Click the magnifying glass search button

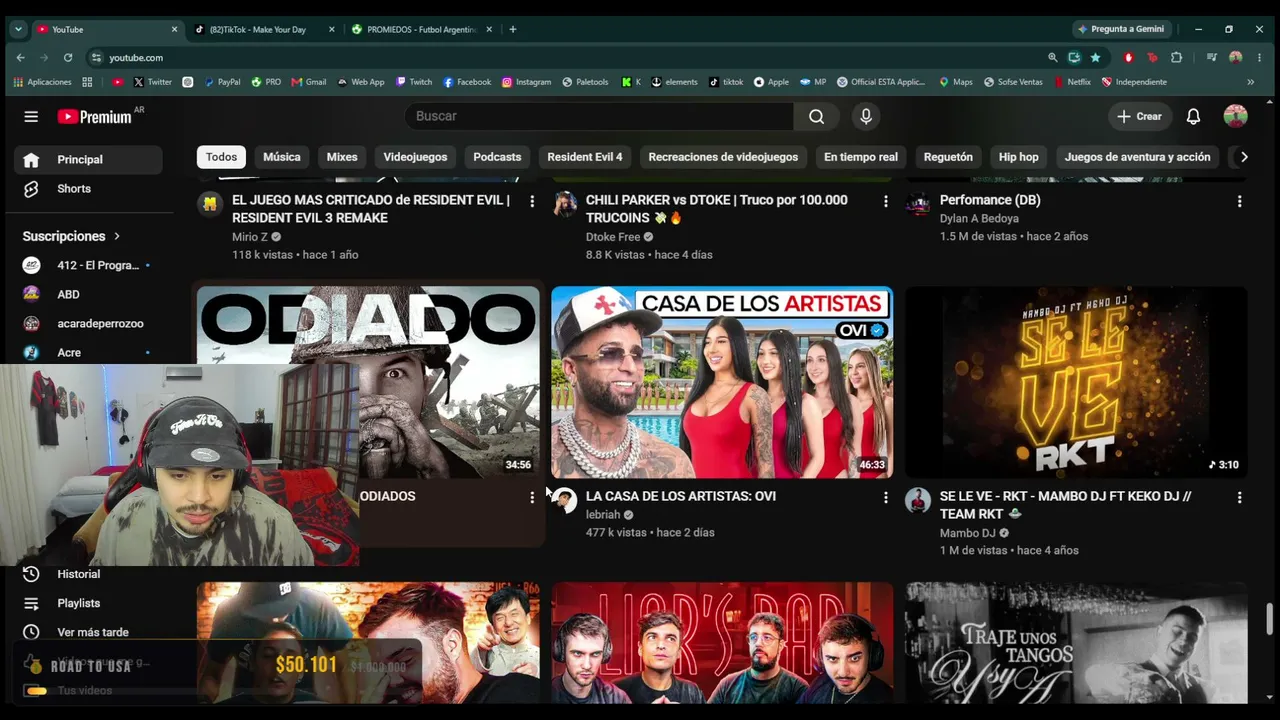tap(816, 117)
